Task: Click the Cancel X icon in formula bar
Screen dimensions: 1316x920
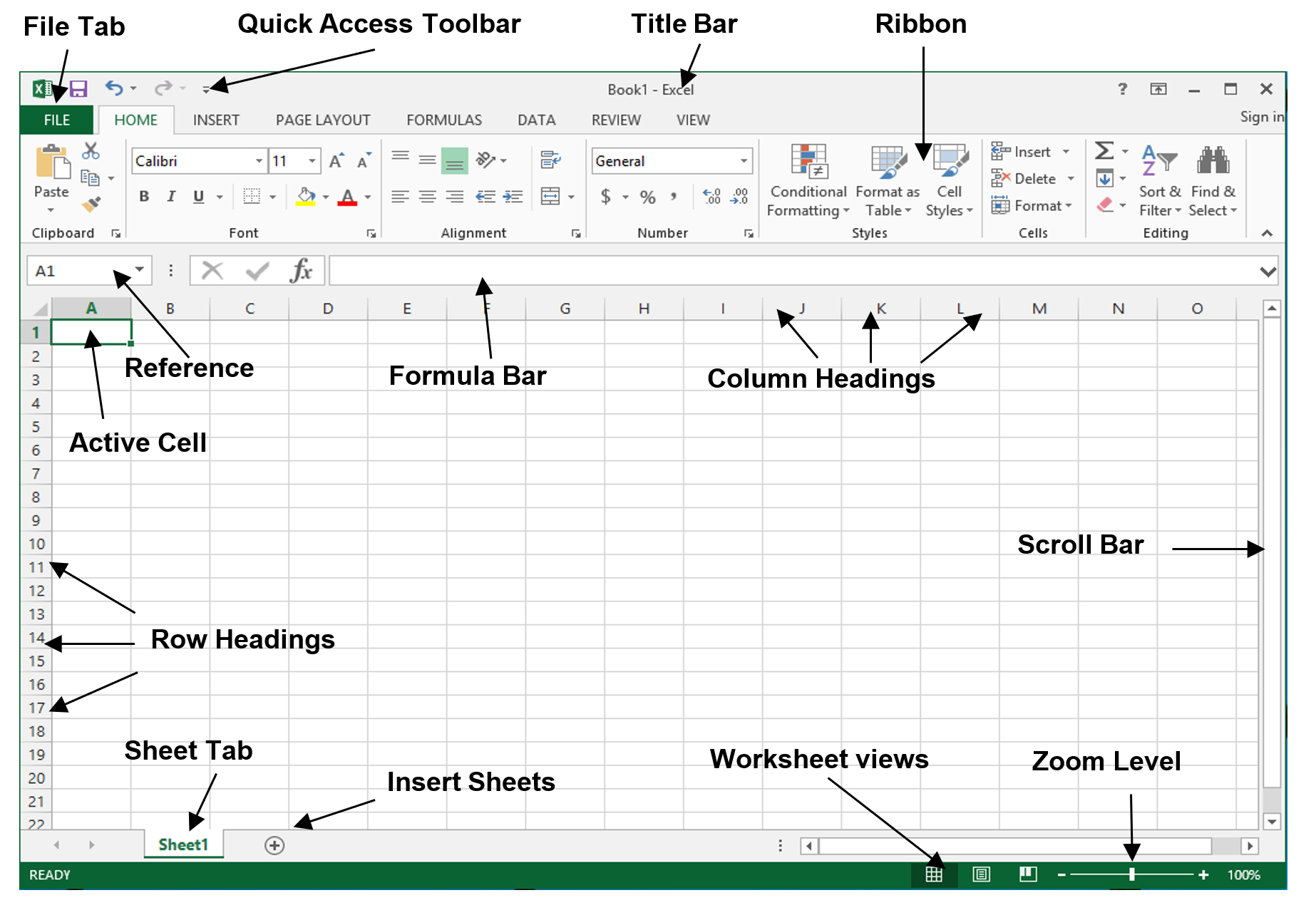Action: (x=212, y=271)
